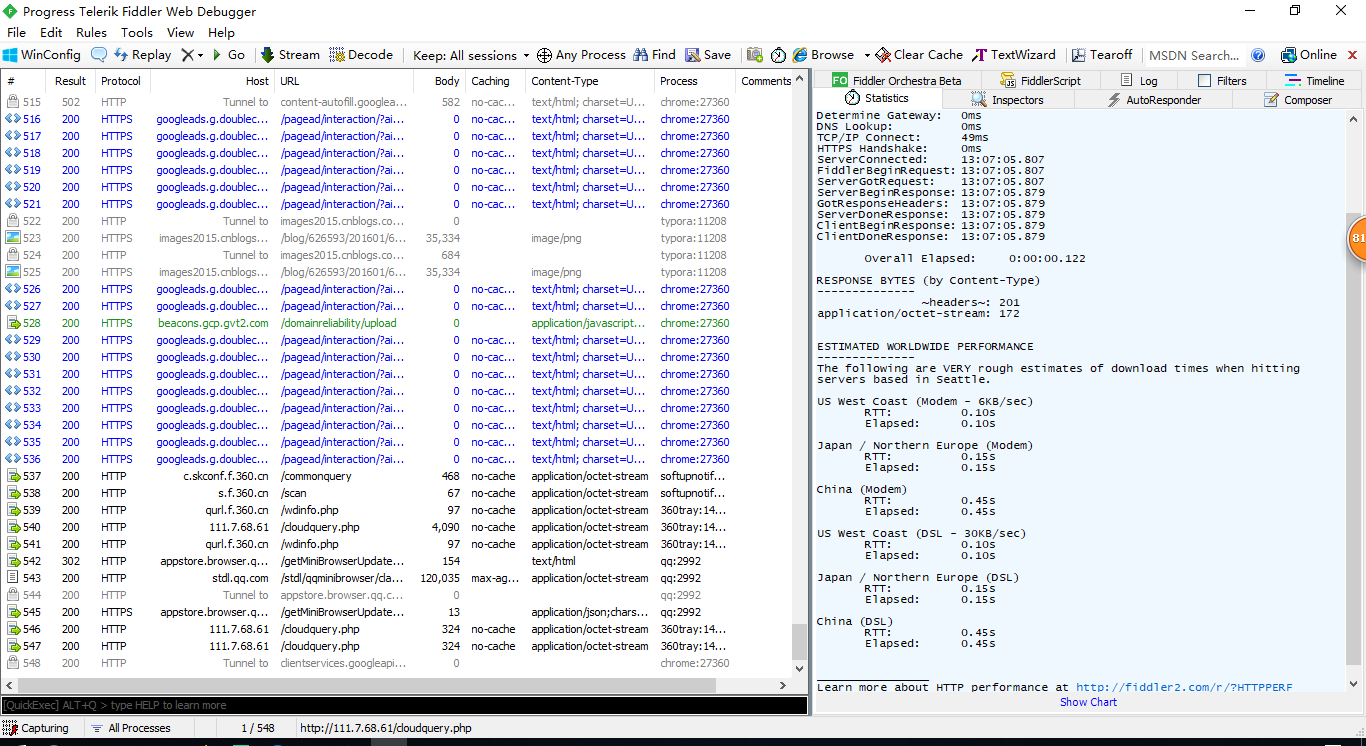Focus the MSDN Search field
Screen dimensions: 1366x746
(x=1194, y=55)
